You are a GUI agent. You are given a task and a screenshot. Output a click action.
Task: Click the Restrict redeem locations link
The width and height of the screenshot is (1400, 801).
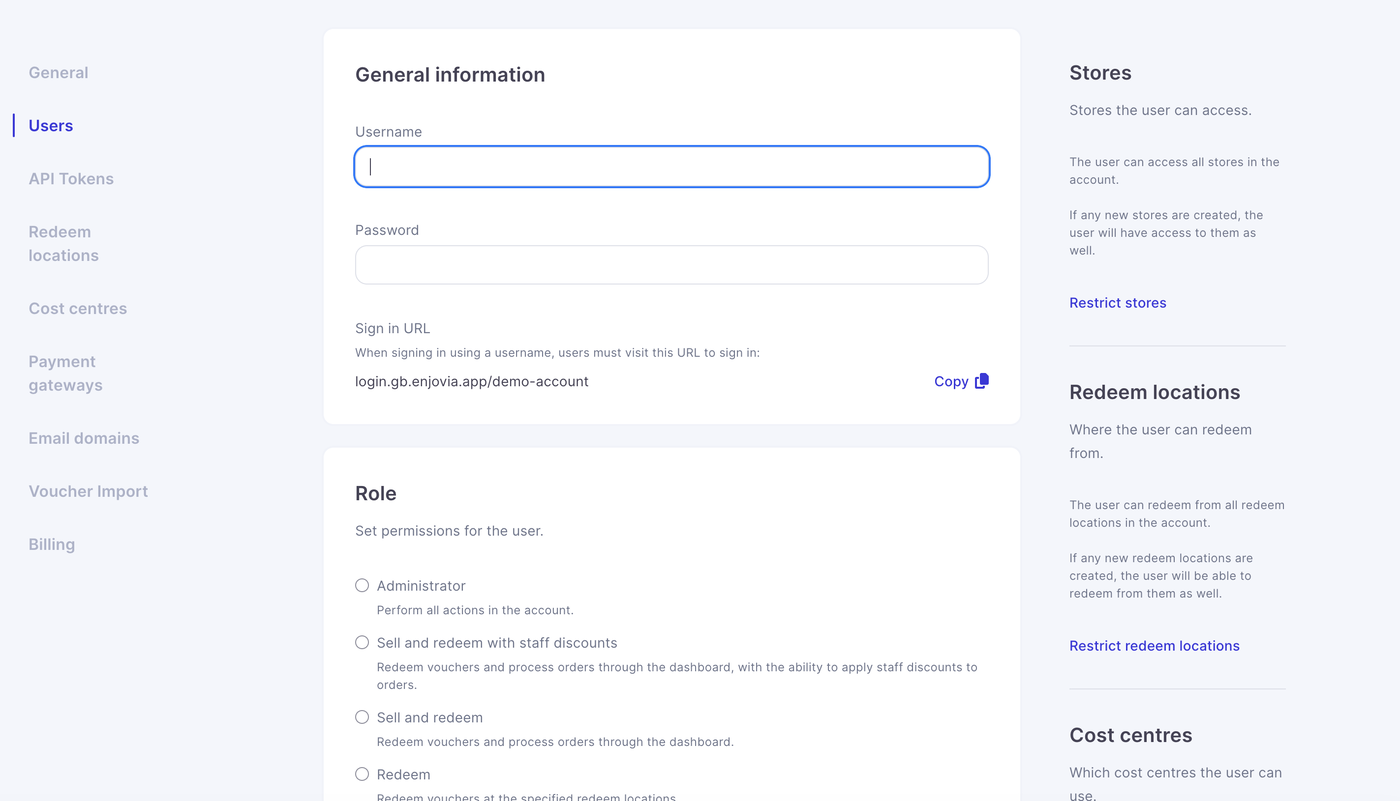pos(1154,646)
